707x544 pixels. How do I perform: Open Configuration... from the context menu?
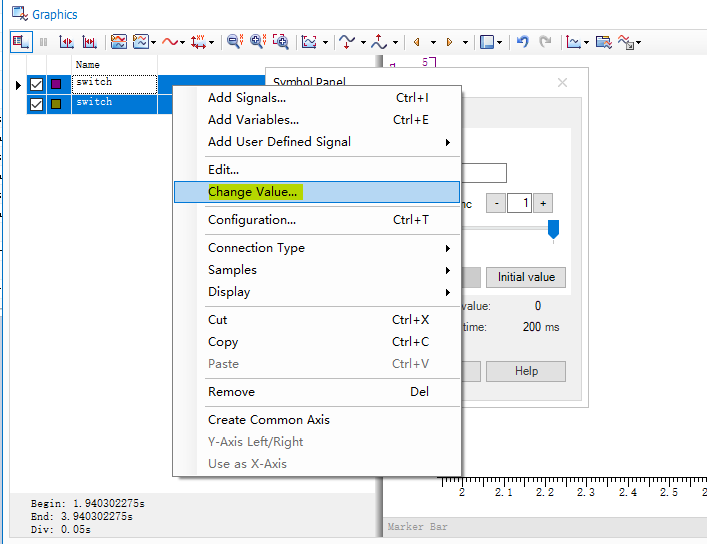(x=317, y=220)
